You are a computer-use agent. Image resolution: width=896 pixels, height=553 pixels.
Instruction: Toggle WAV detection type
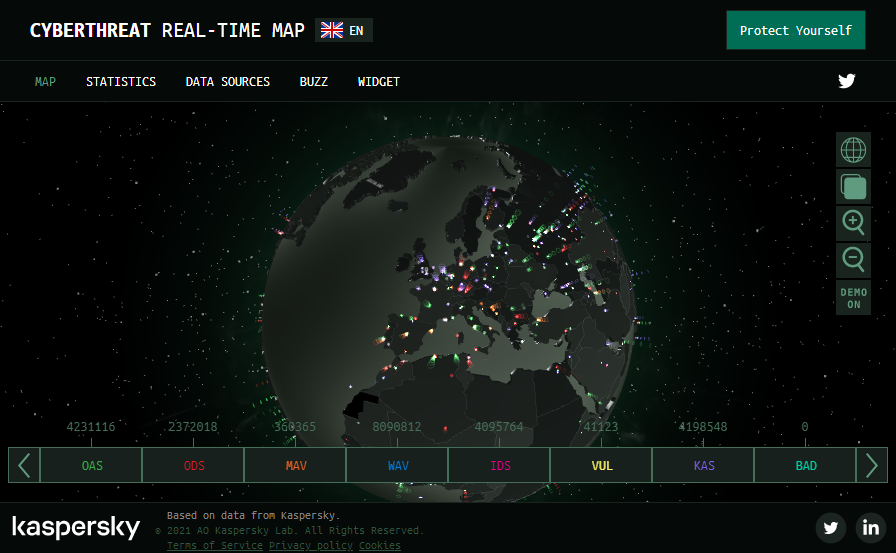398,466
